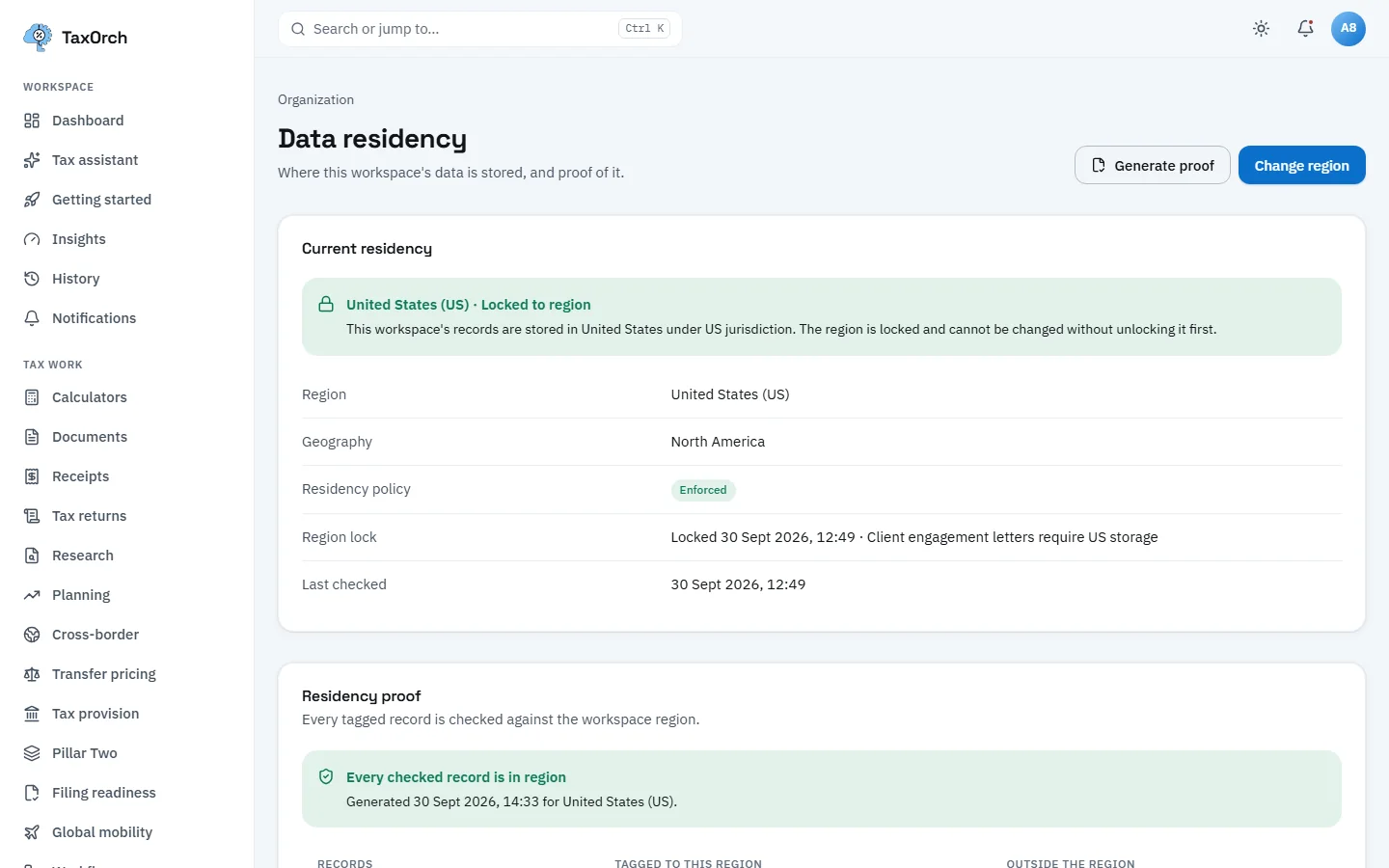The height and width of the screenshot is (868, 1389).
Task: Open the AB user avatar menu
Action: point(1348,29)
